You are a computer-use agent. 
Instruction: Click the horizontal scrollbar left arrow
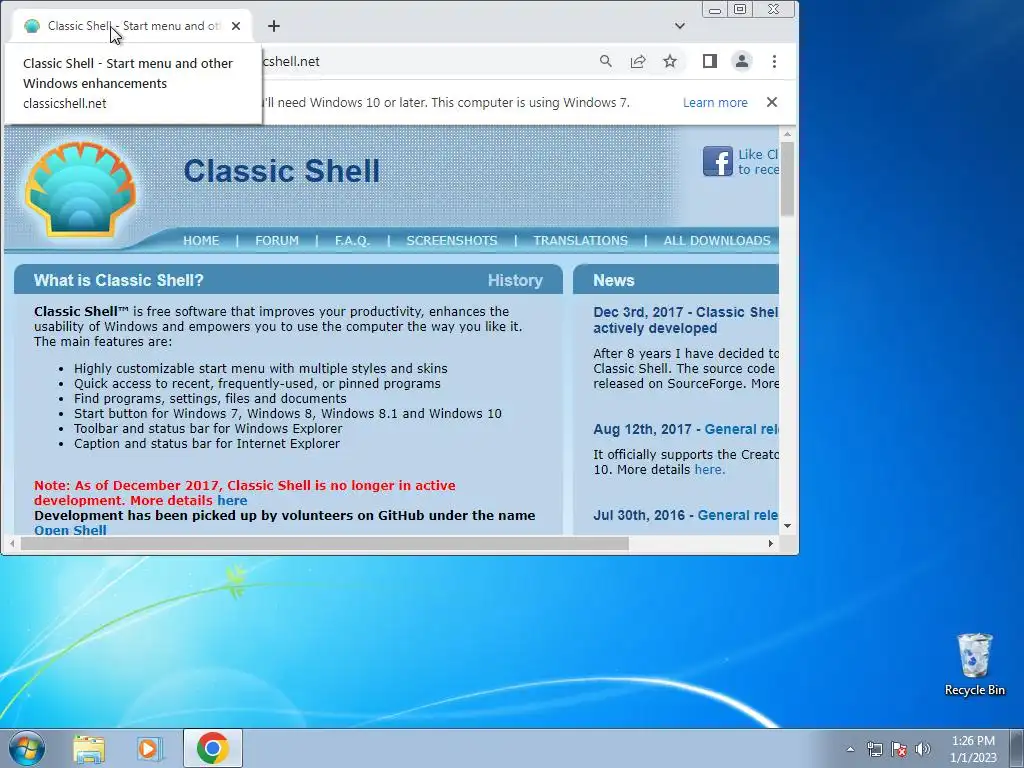12,543
